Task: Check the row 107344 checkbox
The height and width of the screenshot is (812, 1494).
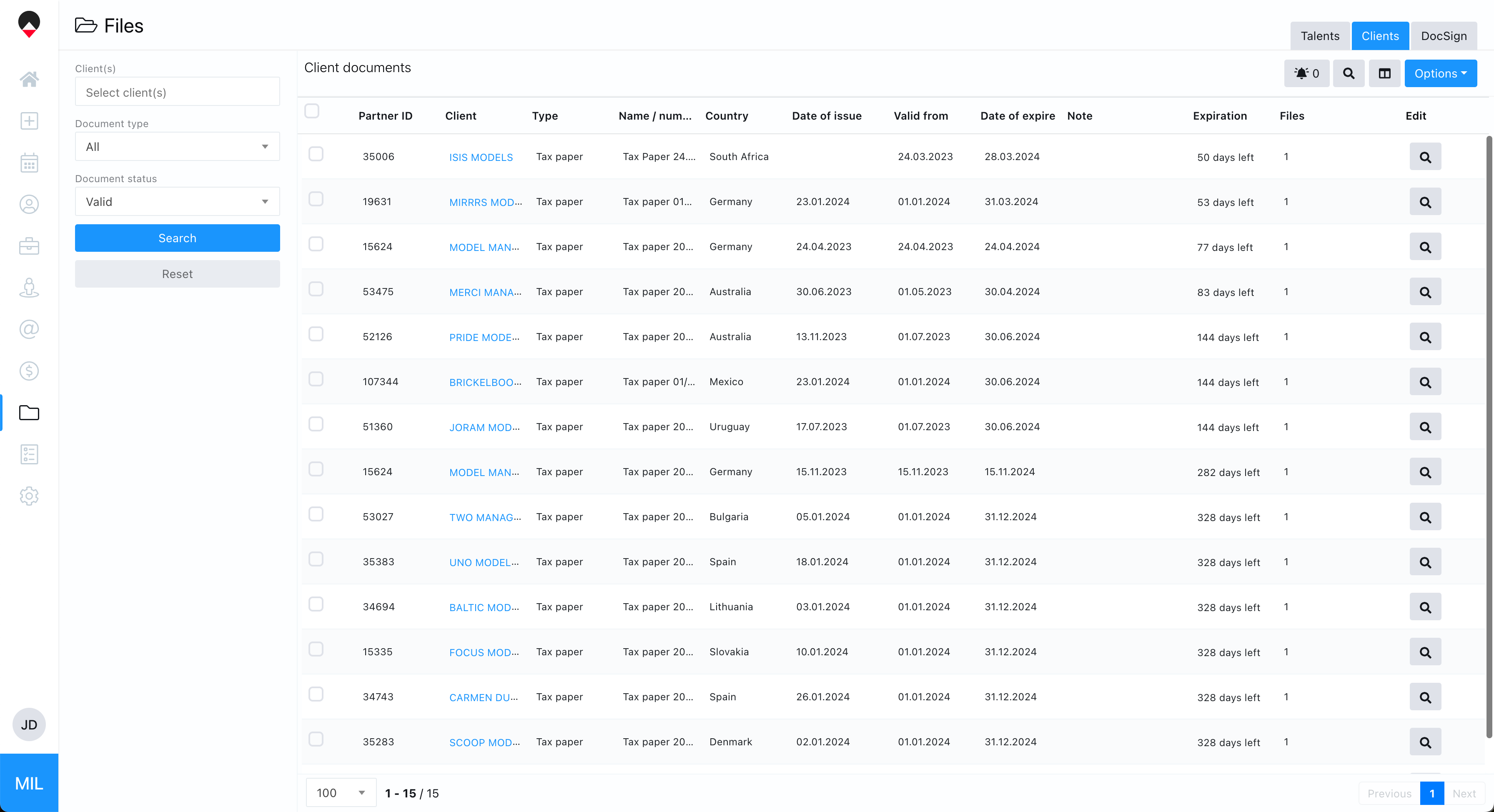Action: [x=316, y=379]
